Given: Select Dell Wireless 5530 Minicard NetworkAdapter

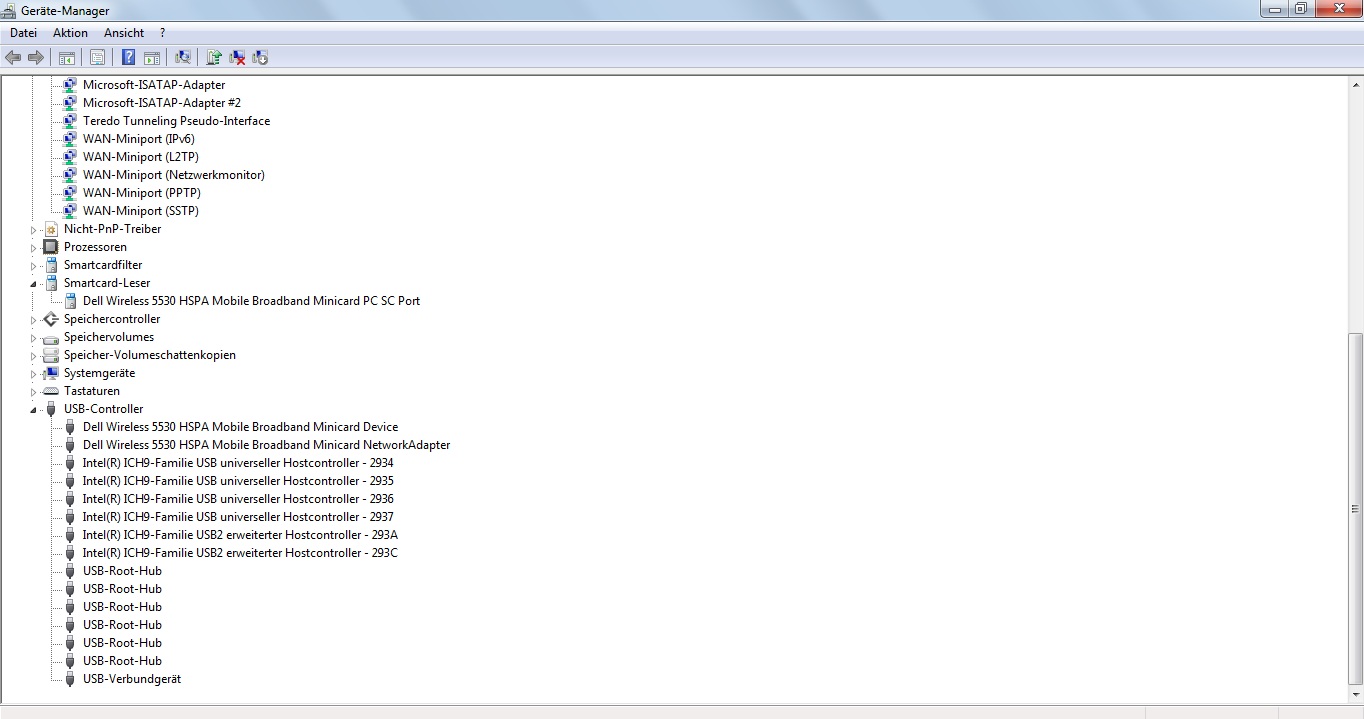Looking at the screenshot, I should (x=266, y=444).
